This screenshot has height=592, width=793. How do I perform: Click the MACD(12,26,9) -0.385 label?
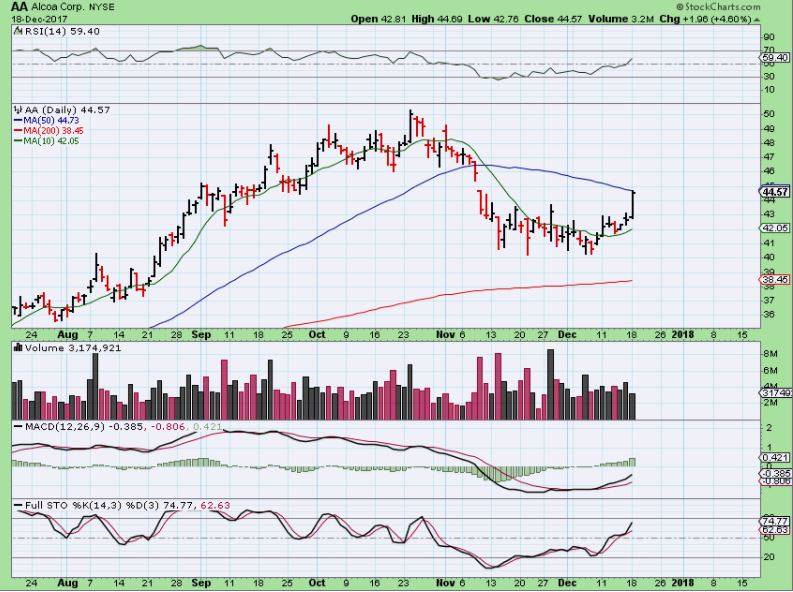point(84,427)
